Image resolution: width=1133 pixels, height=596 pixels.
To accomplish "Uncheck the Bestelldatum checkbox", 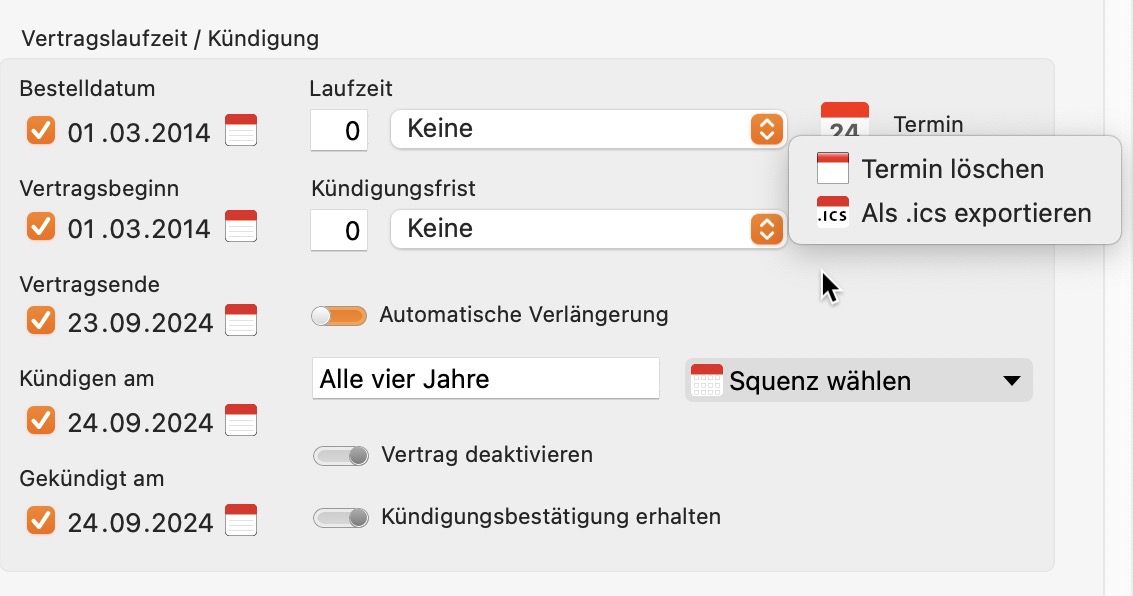I will click(x=40, y=131).
